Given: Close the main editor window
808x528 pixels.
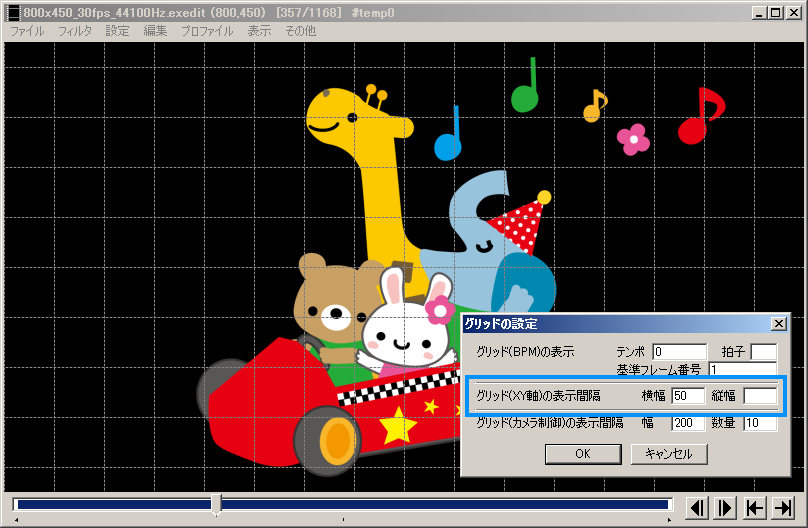Looking at the screenshot, I should point(793,13).
